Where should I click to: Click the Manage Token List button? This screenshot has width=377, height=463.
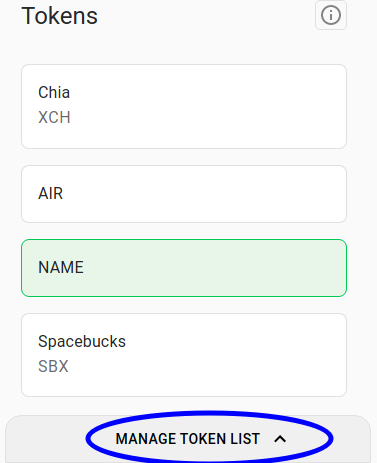(201, 439)
